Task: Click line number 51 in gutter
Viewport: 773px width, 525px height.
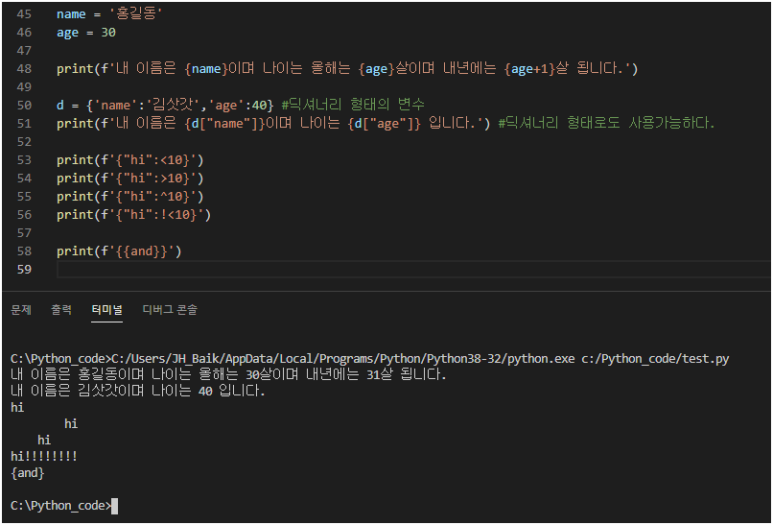Action: (24, 123)
